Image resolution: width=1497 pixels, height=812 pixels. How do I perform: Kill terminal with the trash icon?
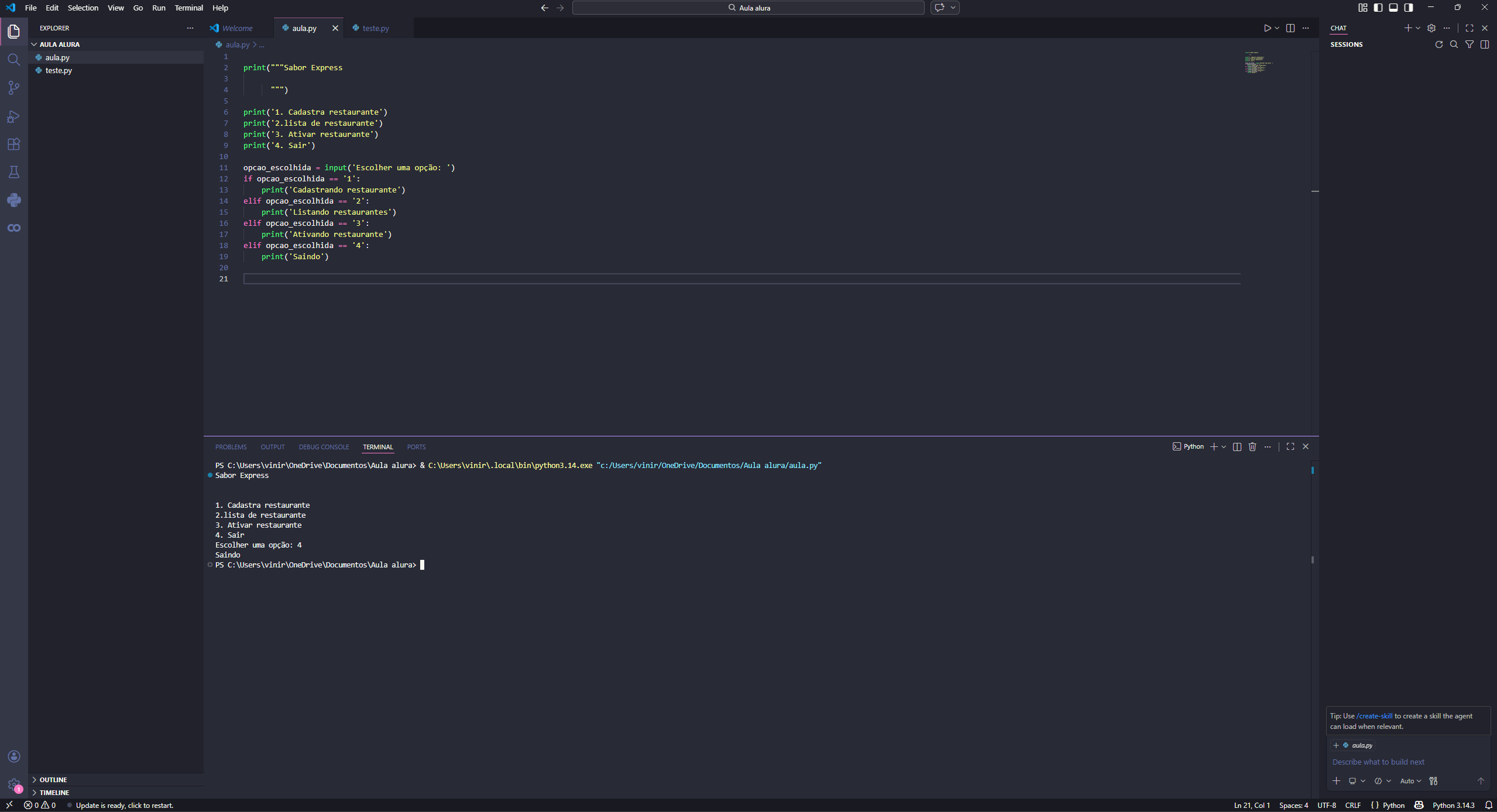click(x=1252, y=447)
